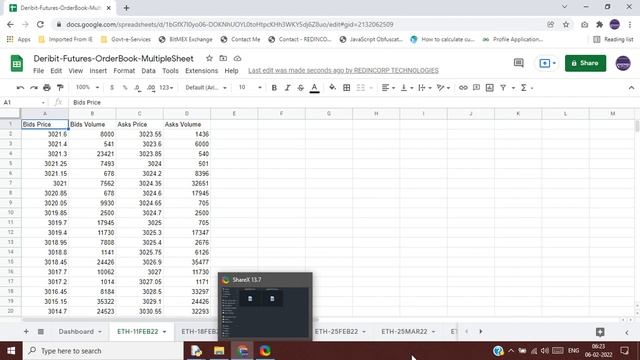Add a new sheet
Screen dimensions: 640x360
26,331
